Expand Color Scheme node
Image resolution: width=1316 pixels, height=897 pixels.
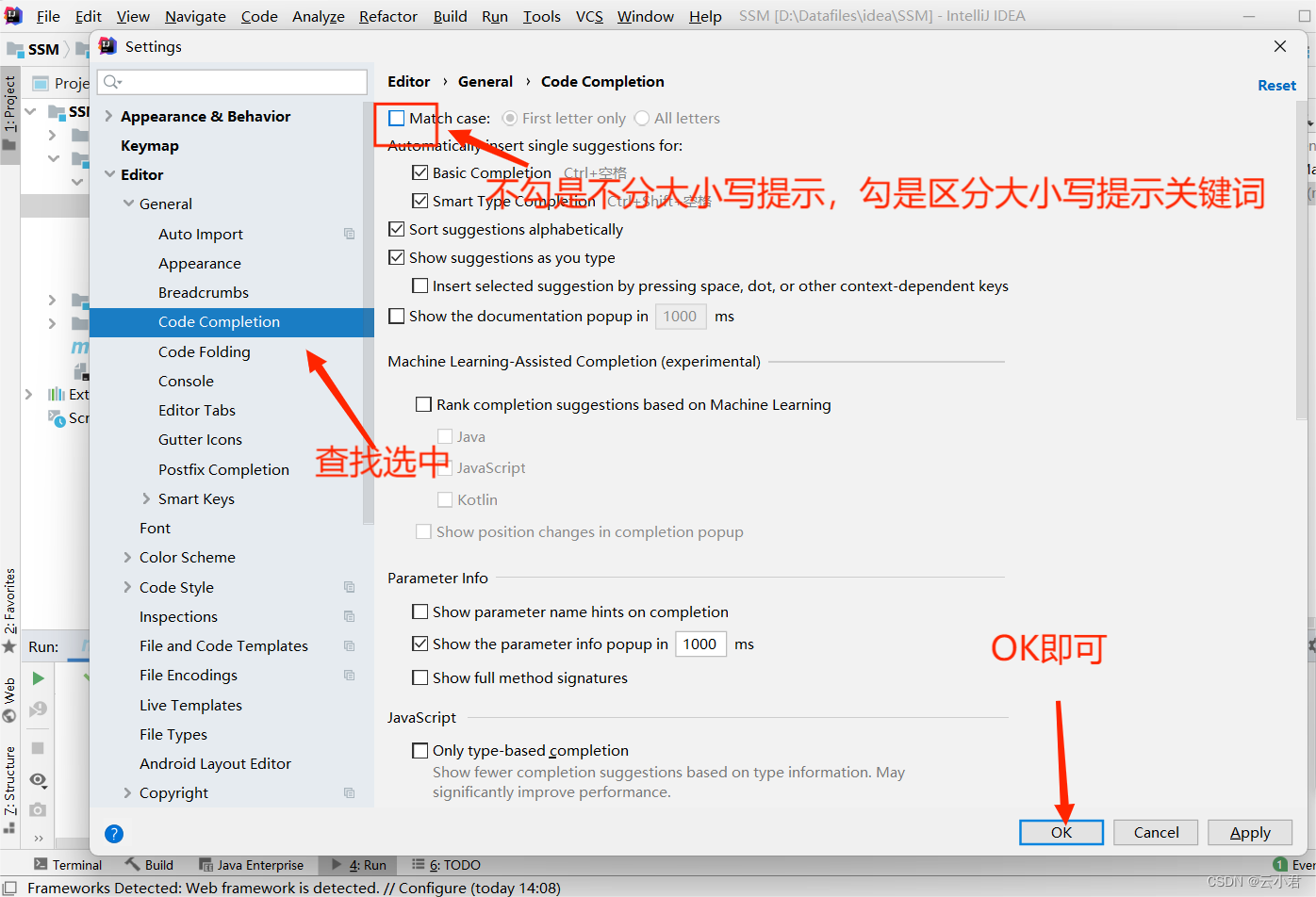pyautogui.click(x=127, y=557)
